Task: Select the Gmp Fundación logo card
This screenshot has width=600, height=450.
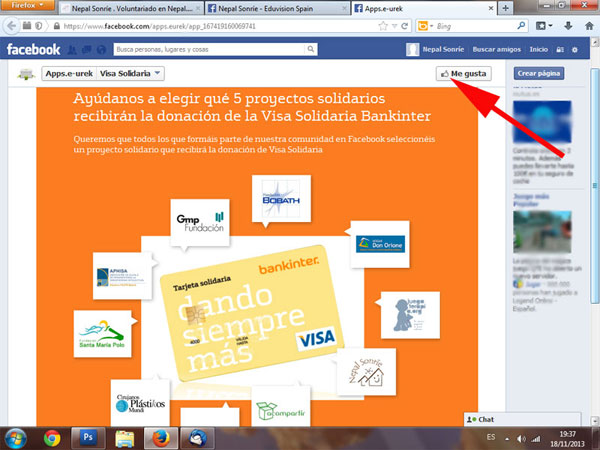Action: (200, 223)
